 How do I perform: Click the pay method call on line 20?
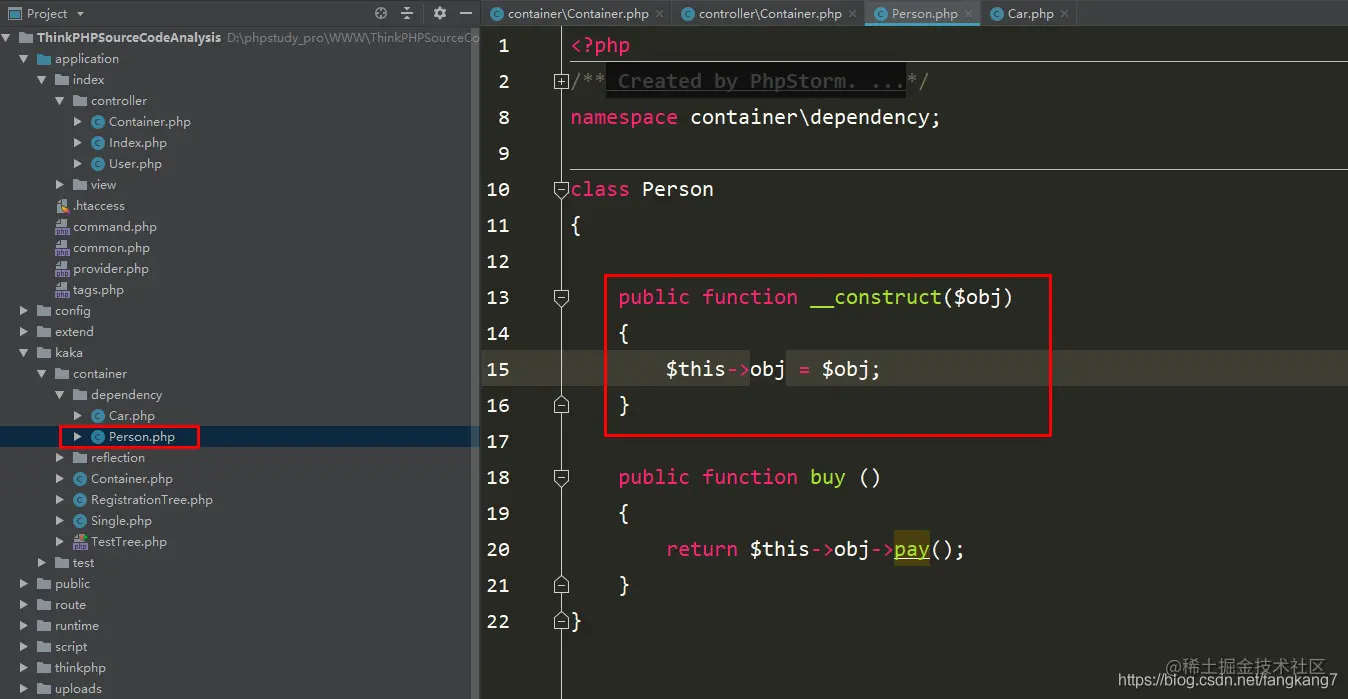pos(912,549)
